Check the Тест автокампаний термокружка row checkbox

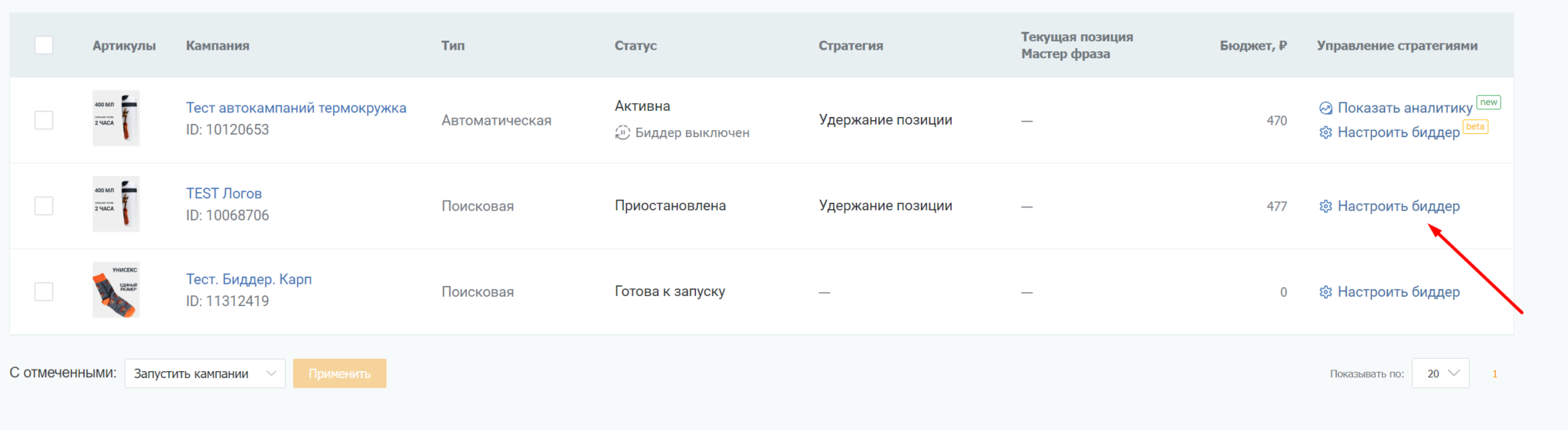(x=44, y=120)
